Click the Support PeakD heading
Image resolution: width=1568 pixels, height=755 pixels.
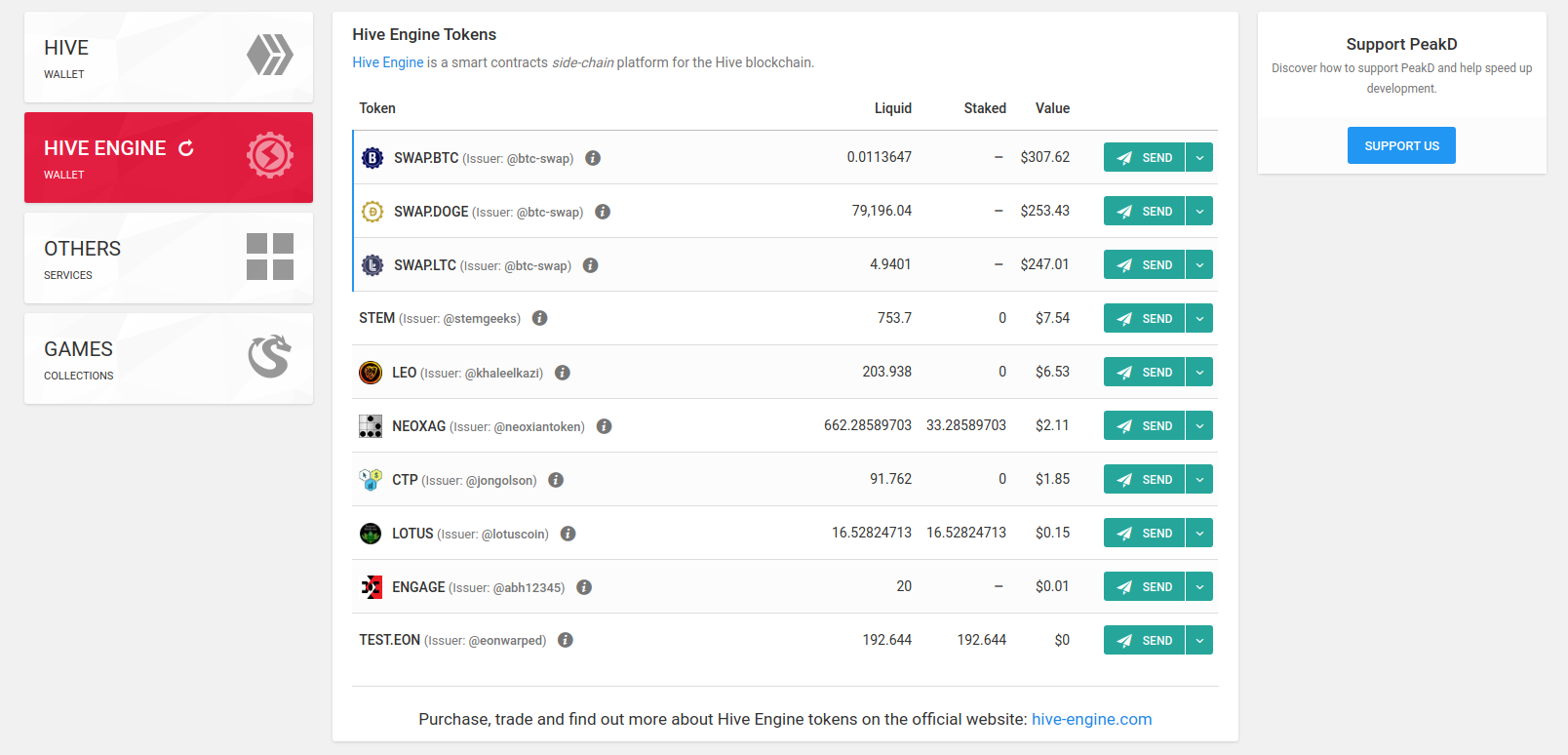coord(1401,44)
